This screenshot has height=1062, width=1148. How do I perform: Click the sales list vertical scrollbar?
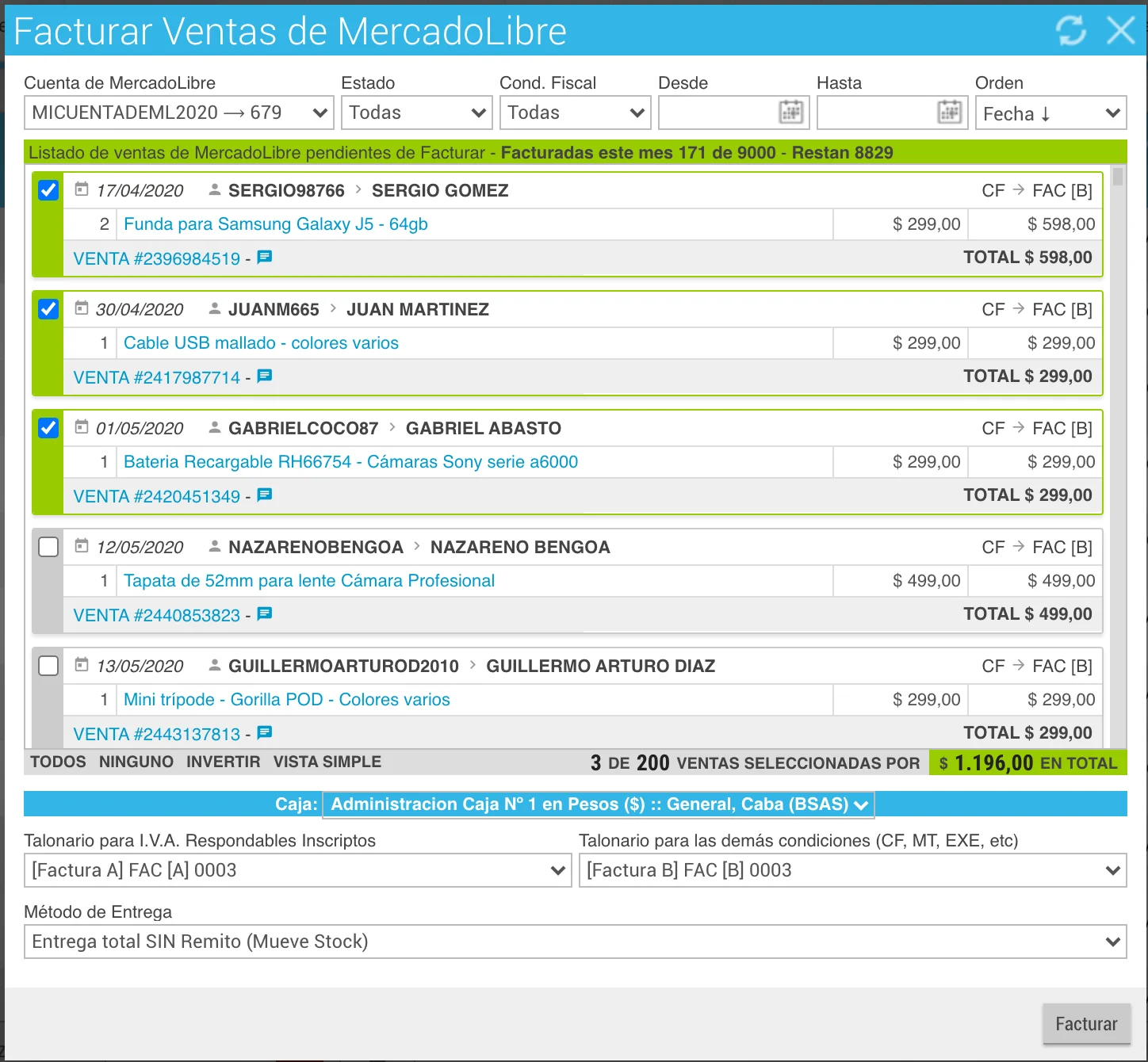pyautogui.click(x=1118, y=178)
